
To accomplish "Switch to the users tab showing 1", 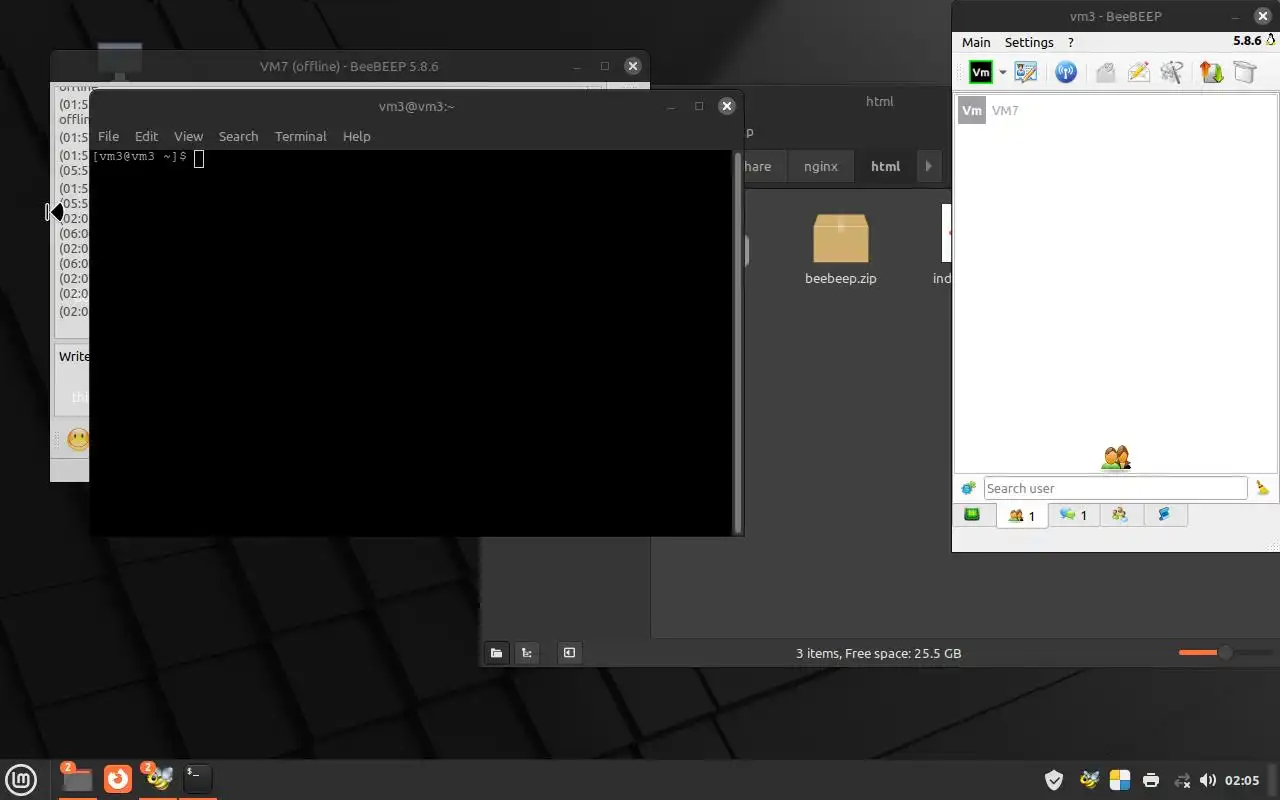I will tap(1022, 515).
